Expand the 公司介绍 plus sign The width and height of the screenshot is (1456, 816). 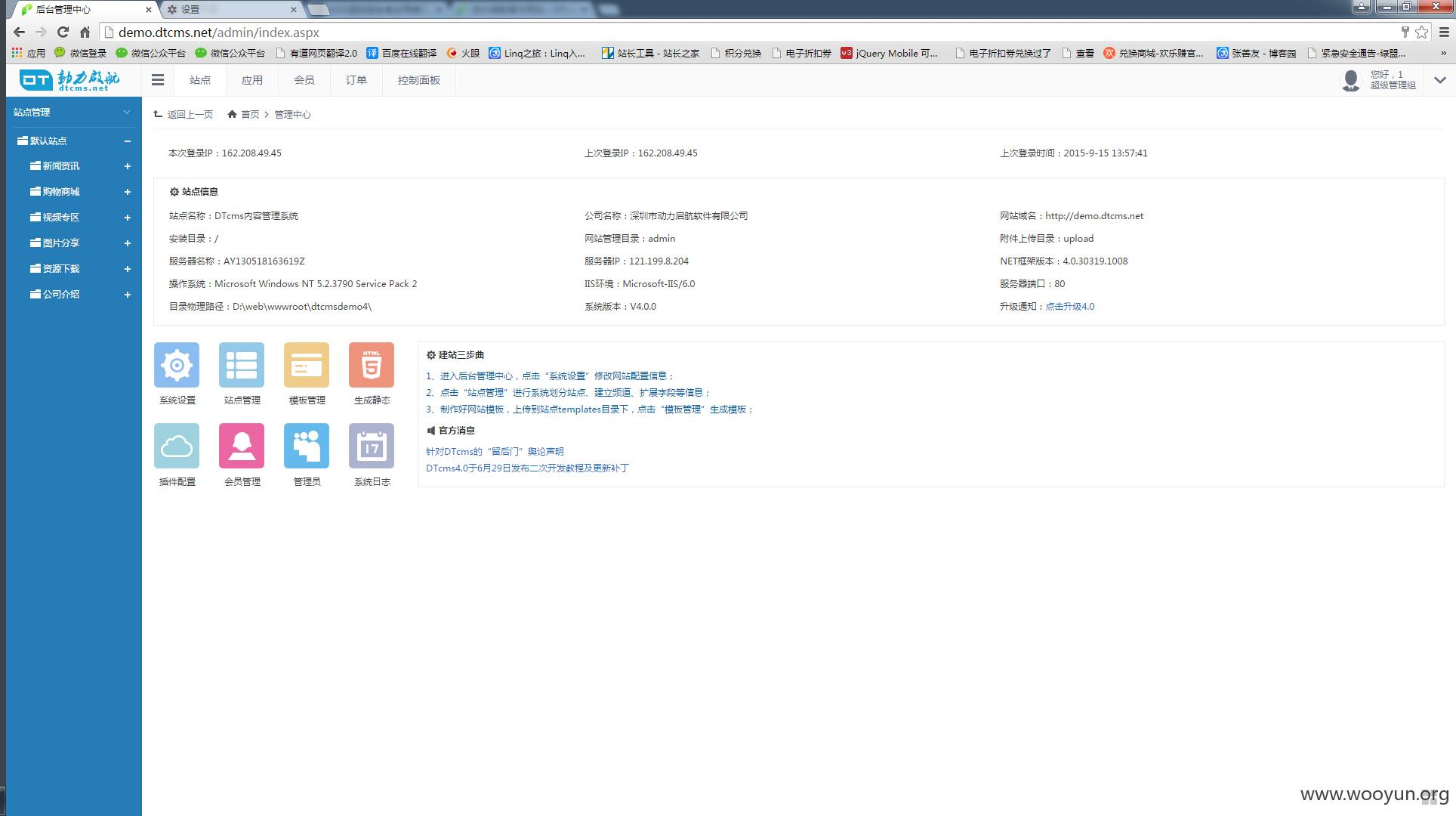(128, 295)
